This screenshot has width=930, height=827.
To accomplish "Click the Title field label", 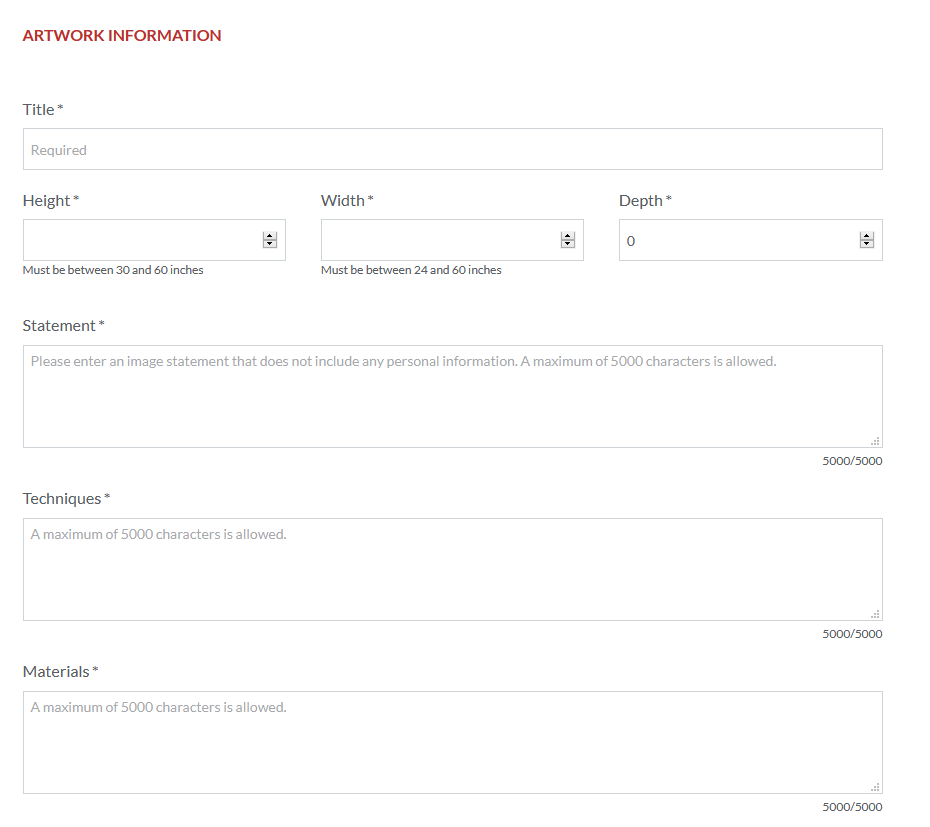I will click(x=39, y=109).
